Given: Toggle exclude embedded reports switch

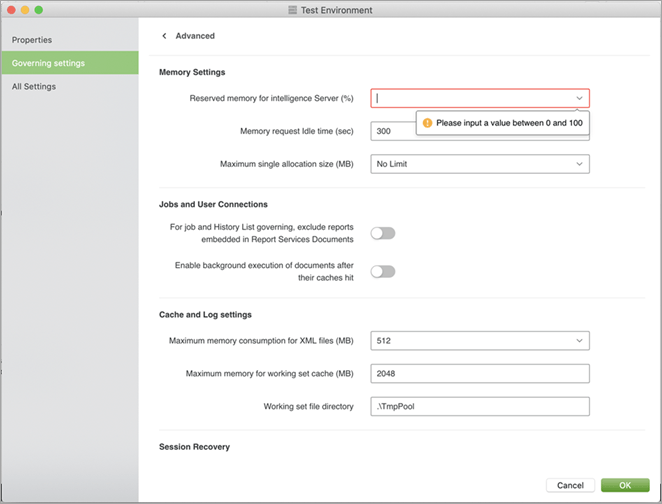Looking at the screenshot, I should coord(383,233).
